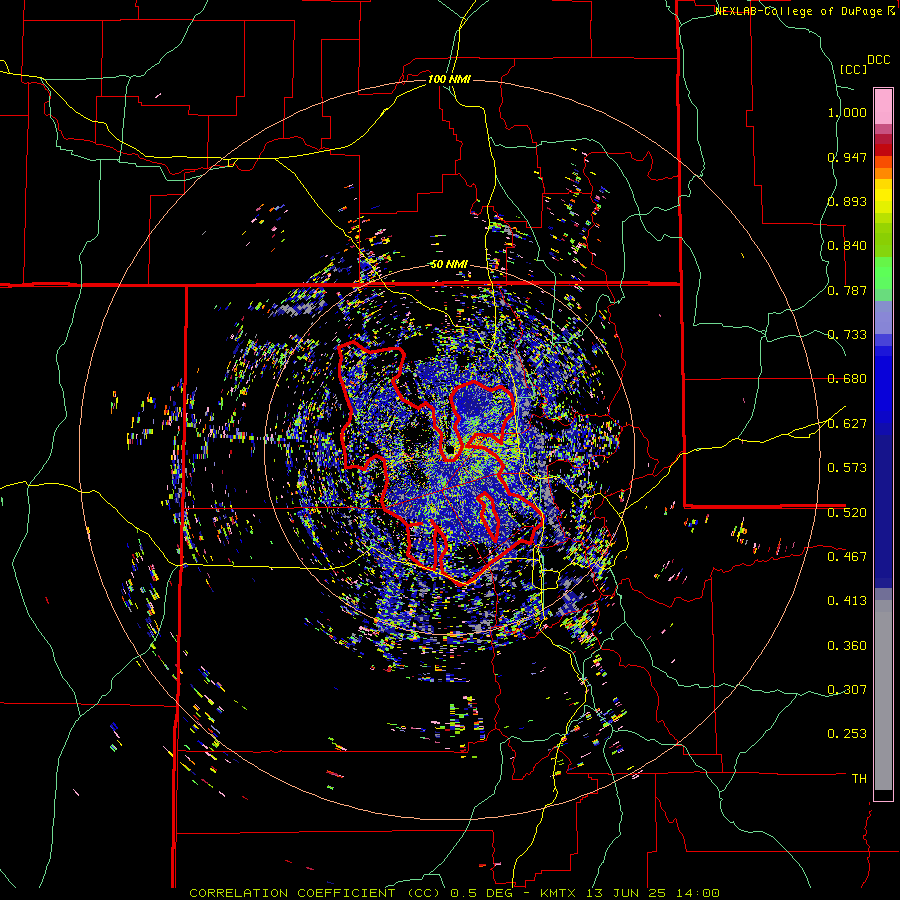Click the pink color swatch at scale top
This screenshot has width=900, height=900.
coord(883,106)
